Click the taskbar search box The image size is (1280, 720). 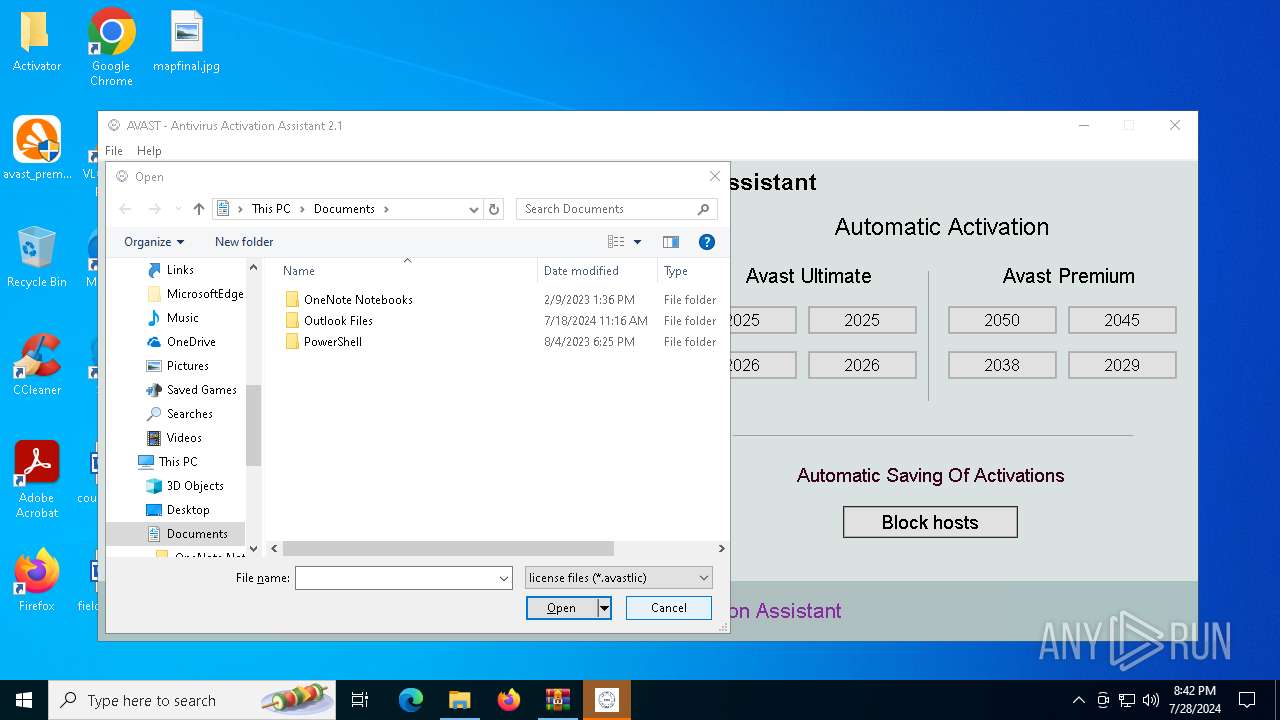(x=194, y=700)
